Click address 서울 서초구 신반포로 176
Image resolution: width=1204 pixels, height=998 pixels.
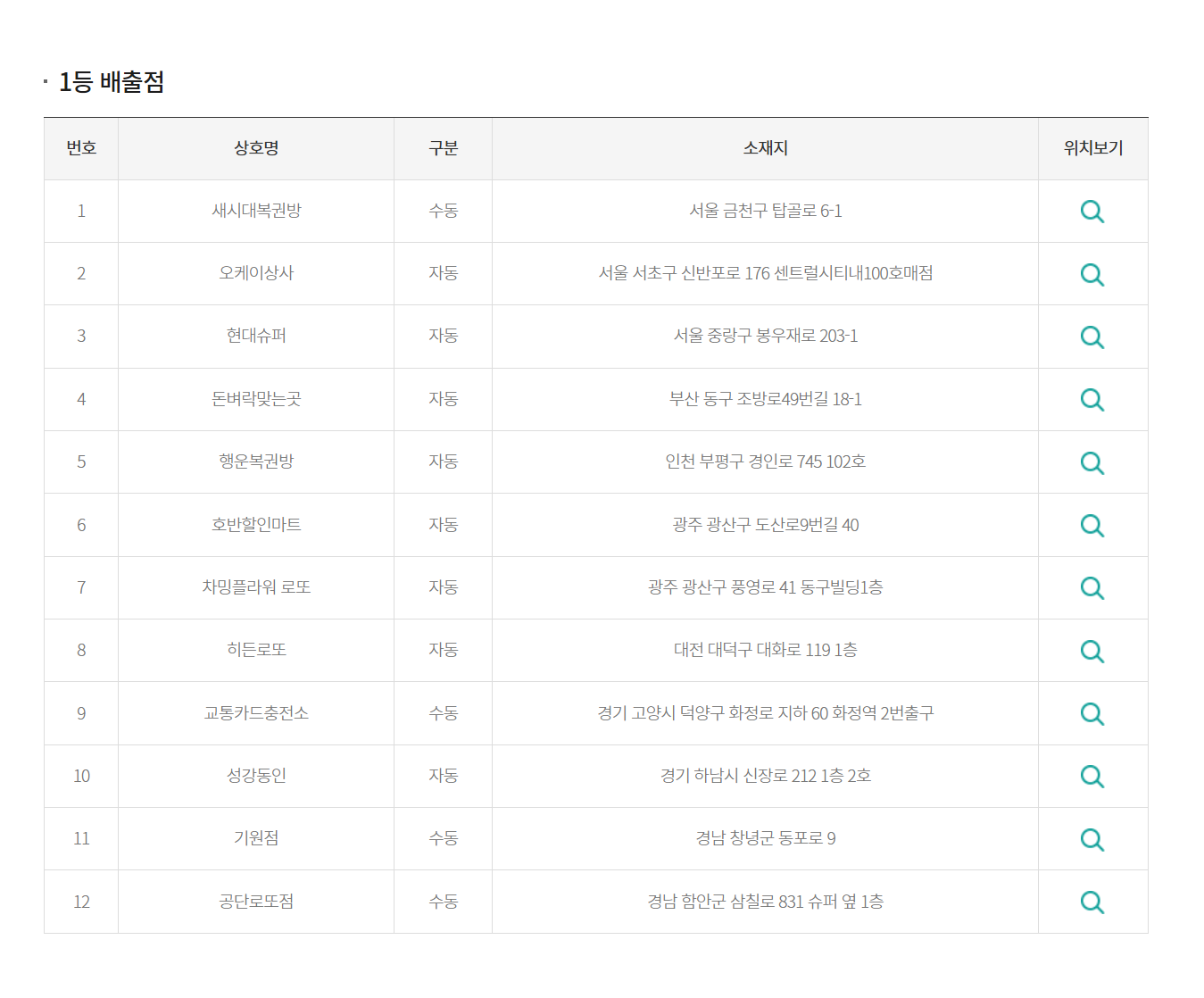point(684,273)
